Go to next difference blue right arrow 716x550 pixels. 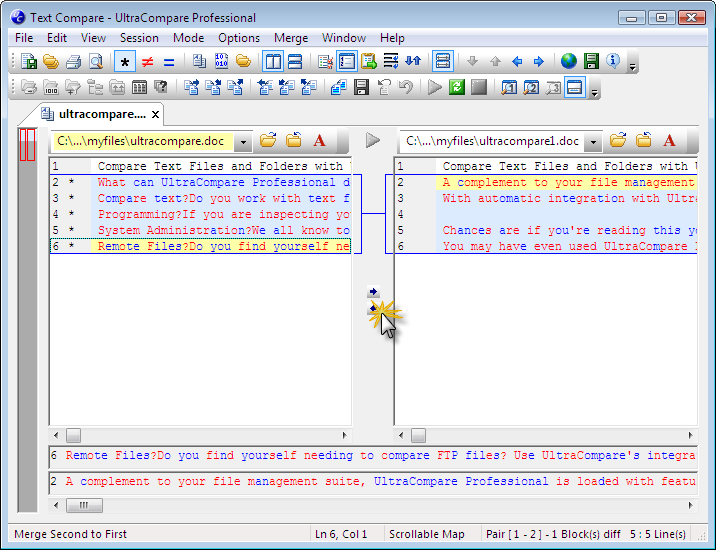(539, 61)
